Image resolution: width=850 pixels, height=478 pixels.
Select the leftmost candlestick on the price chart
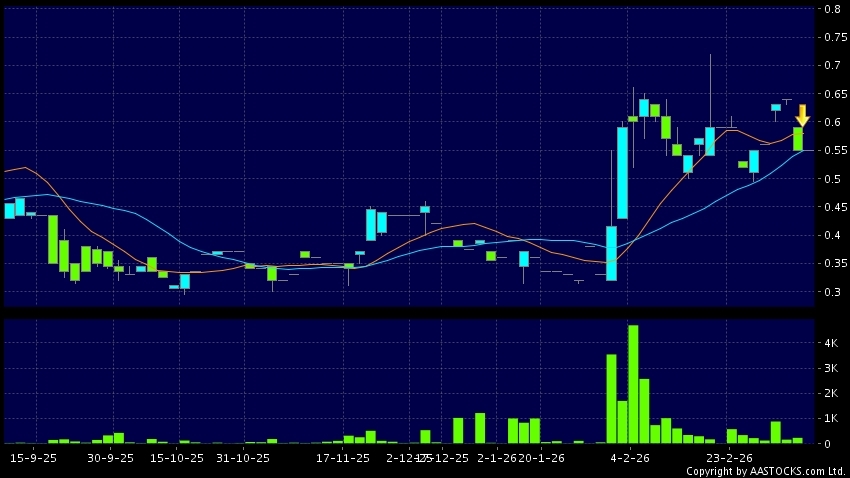[9, 209]
